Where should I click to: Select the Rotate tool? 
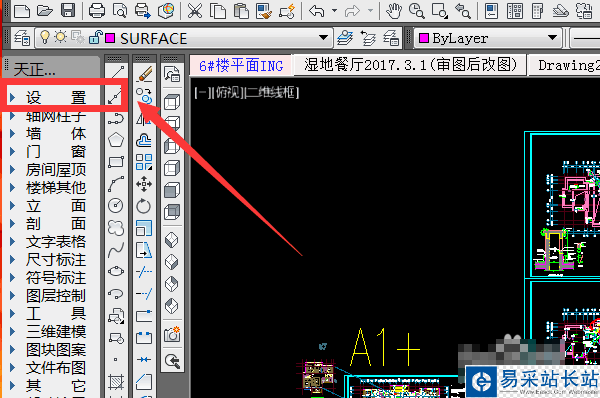pos(144,206)
